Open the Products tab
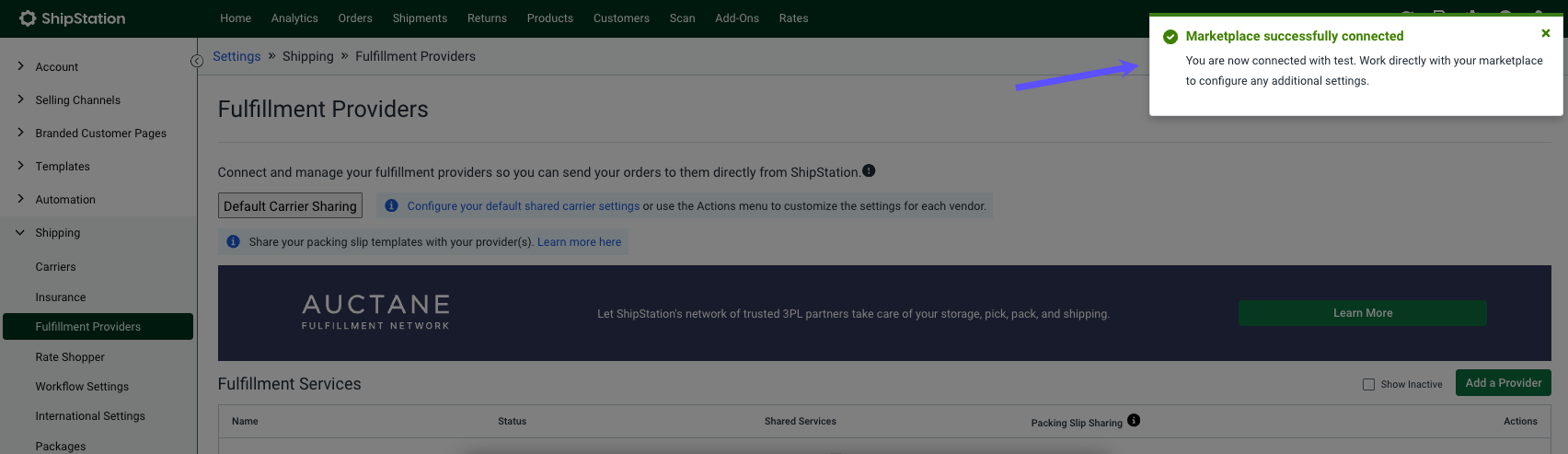1568x454 pixels. click(x=550, y=18)
